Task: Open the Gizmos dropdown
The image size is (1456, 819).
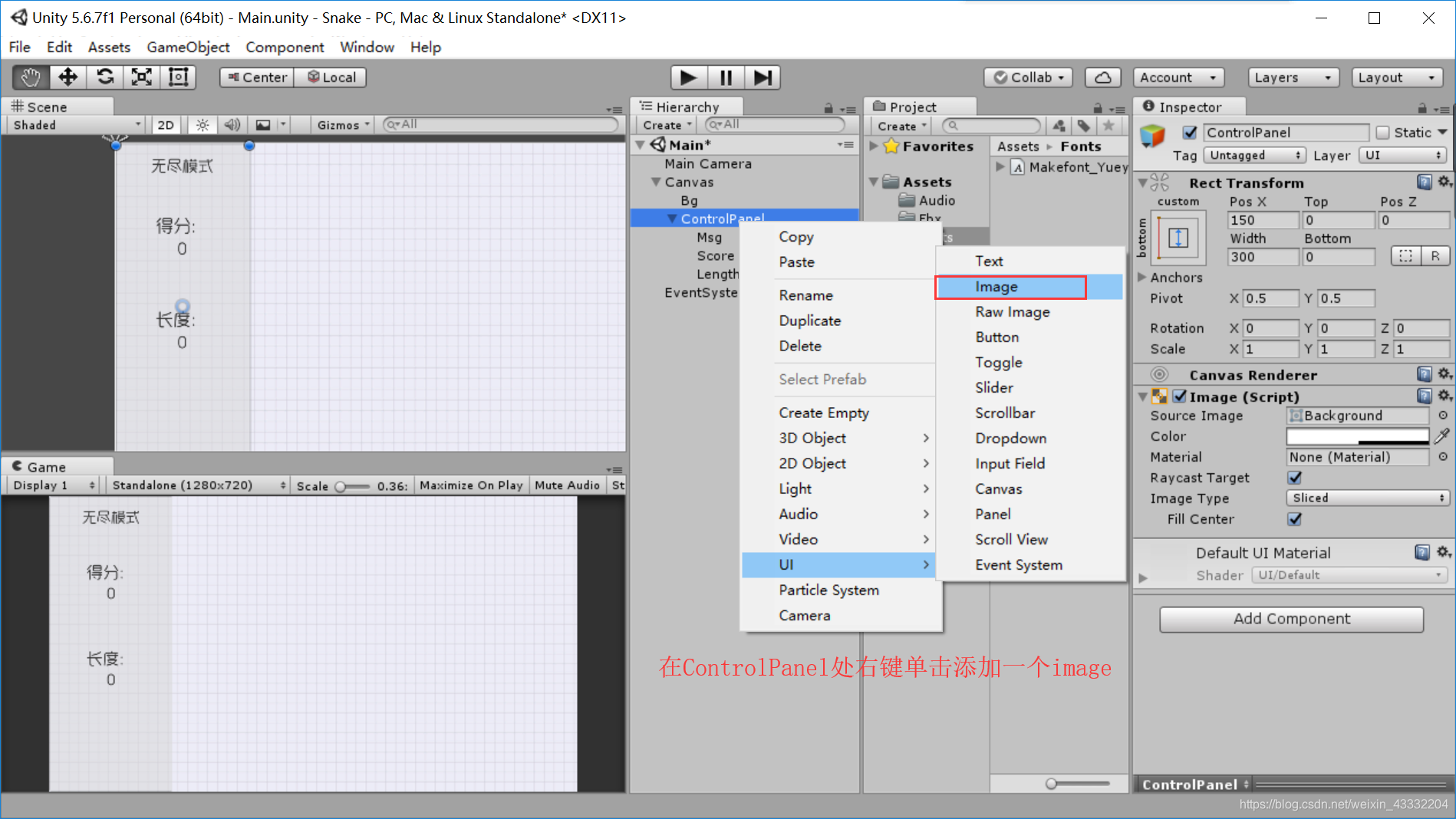Action: point(344,125)
